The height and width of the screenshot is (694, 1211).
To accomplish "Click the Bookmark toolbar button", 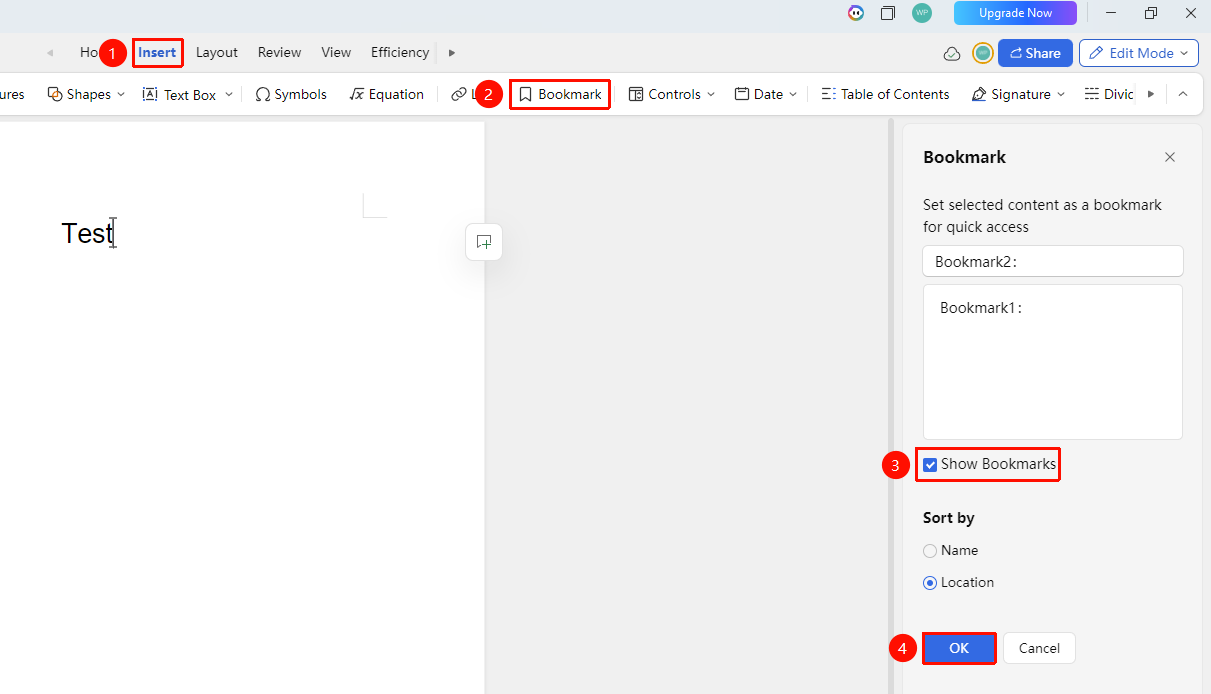I will pos(560,94).
